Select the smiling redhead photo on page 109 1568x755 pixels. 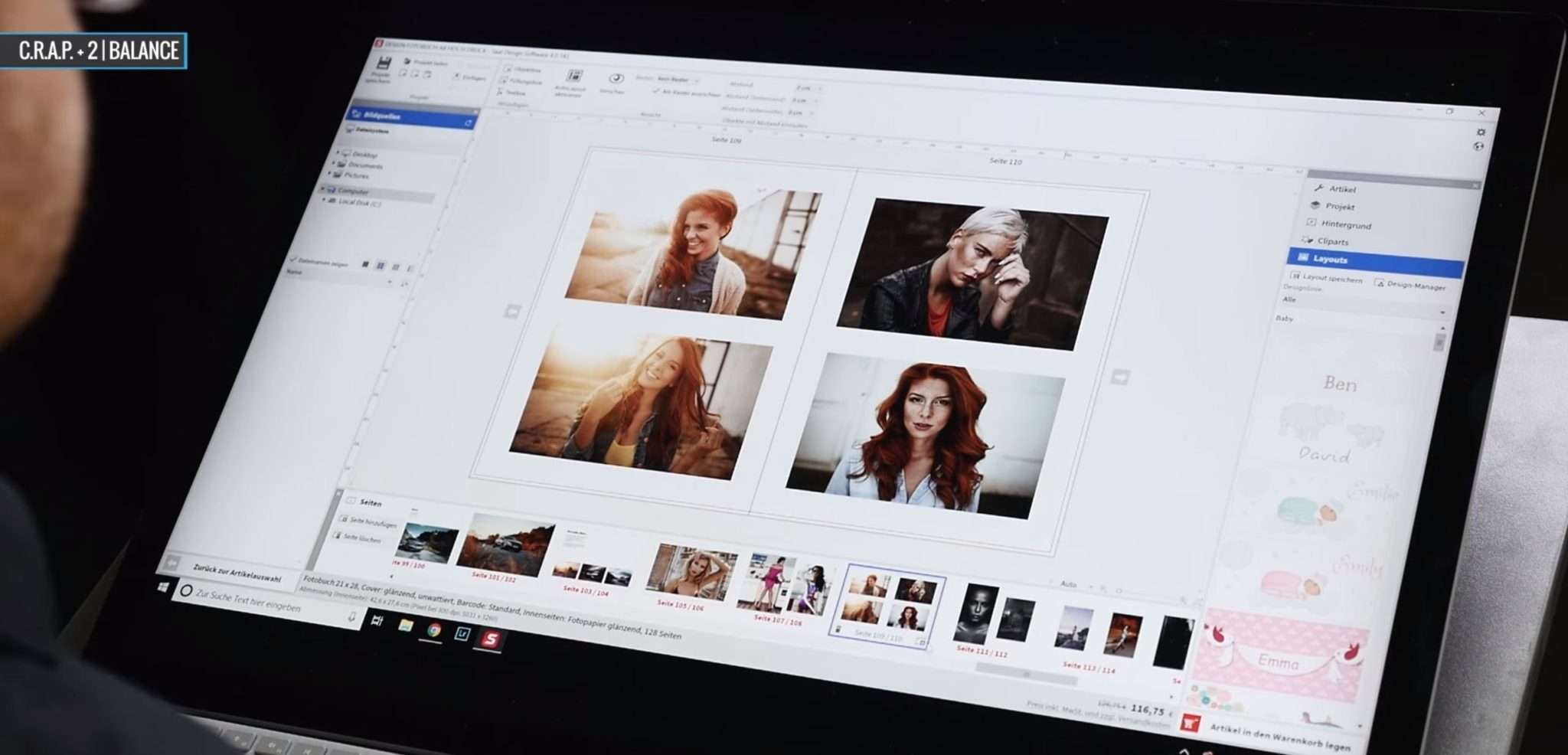(x=694, y=253)
